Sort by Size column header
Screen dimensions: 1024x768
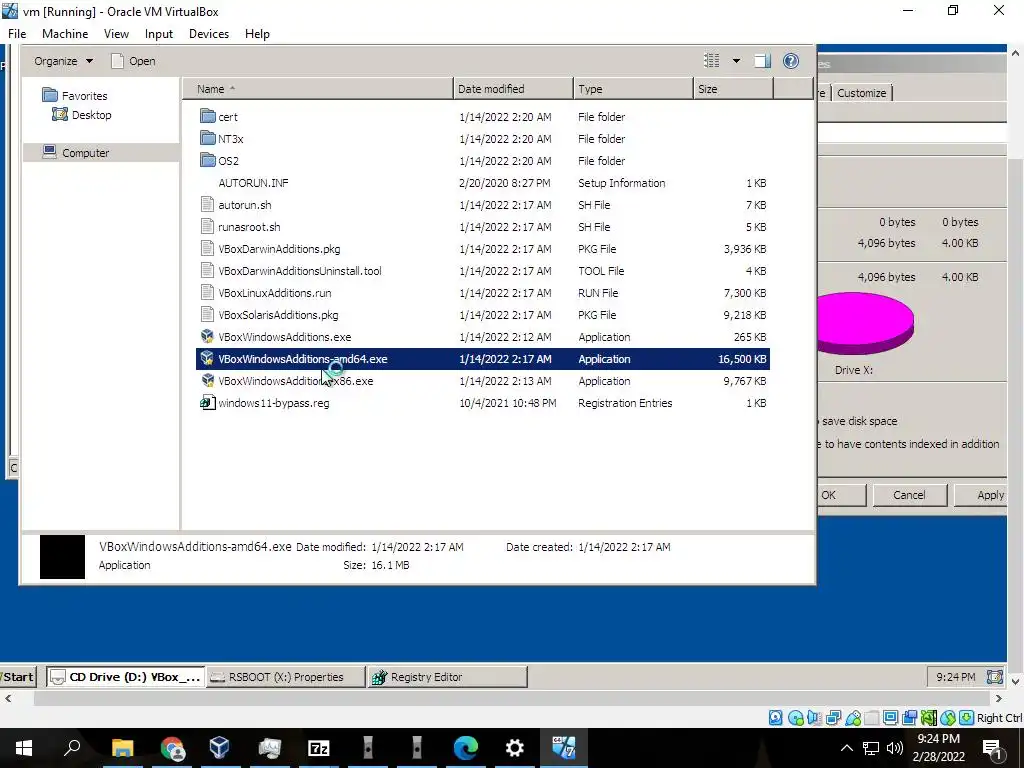point(733,89)
